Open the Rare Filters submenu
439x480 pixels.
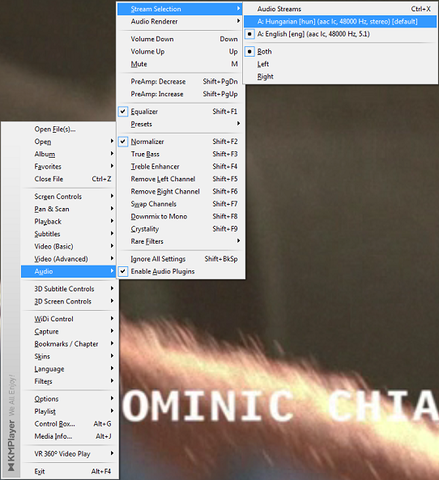click(180, 241)
